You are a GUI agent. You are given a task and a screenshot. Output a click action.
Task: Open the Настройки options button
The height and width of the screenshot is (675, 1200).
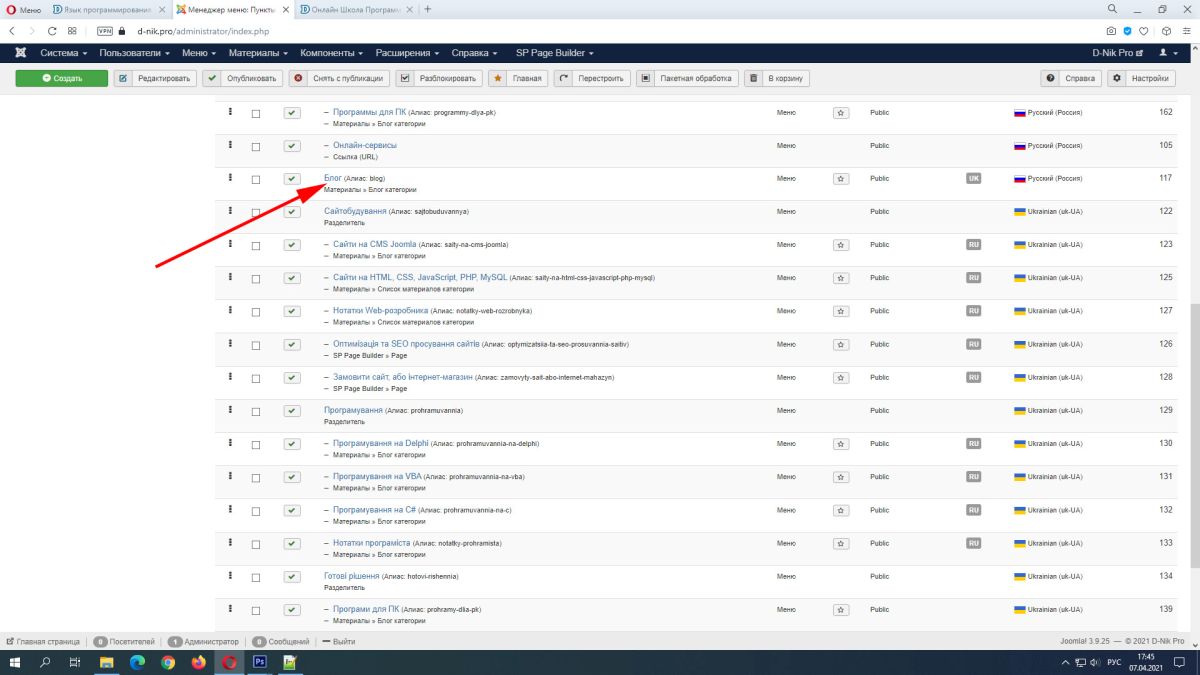pyautogui.click(x=1142, y=78)
